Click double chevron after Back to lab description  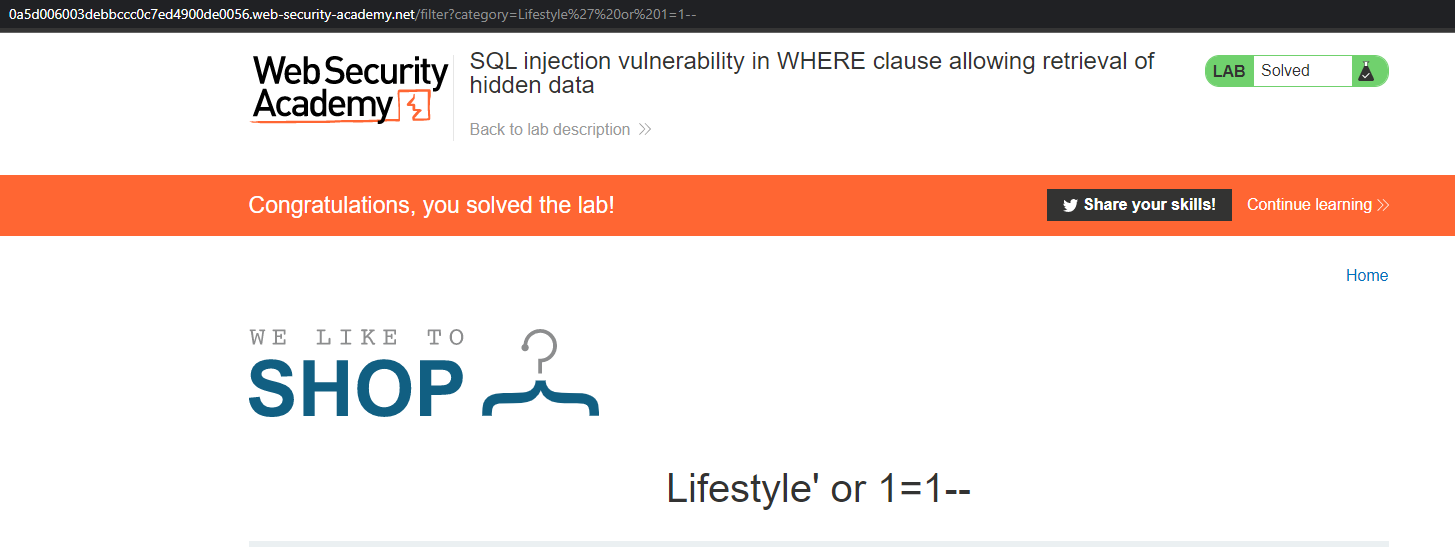point(645,129)
